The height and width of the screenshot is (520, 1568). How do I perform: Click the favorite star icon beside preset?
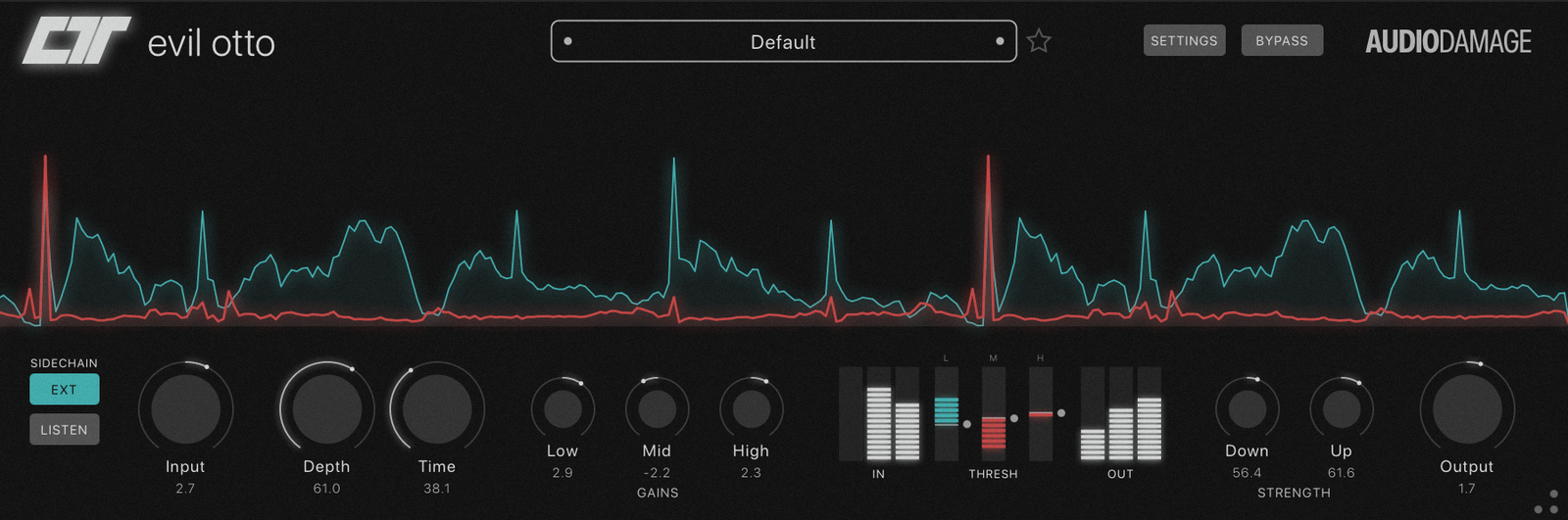coord(1039,41)
